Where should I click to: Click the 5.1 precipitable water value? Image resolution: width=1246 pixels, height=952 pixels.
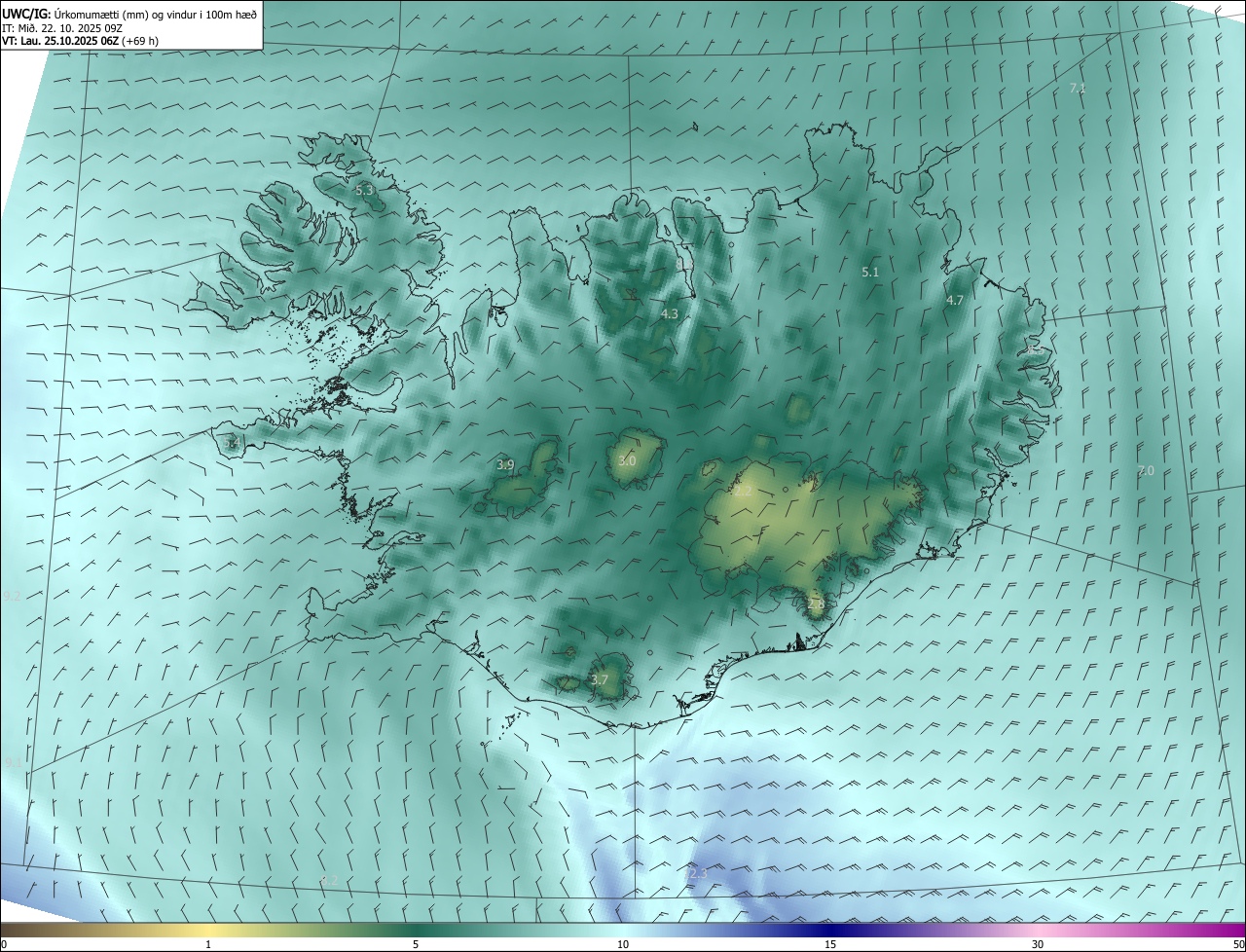tap(870, 273)
